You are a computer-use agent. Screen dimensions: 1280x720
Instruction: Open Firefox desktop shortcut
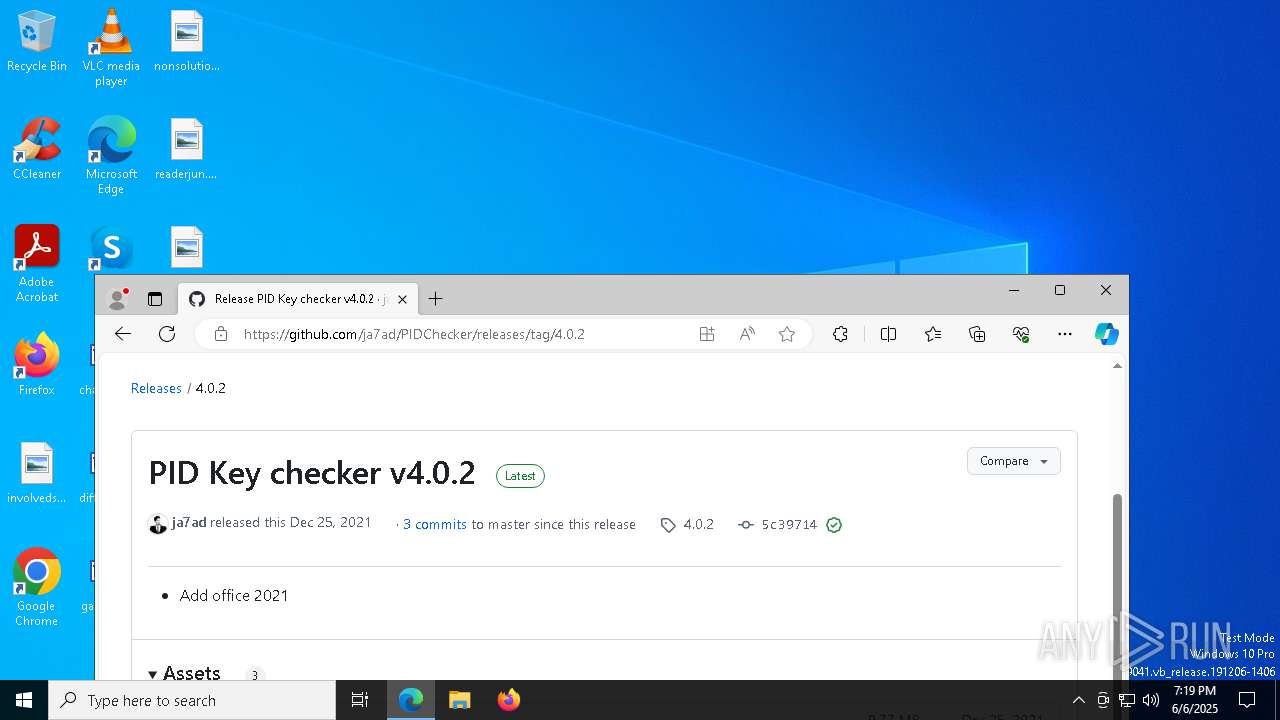[37, 365]
